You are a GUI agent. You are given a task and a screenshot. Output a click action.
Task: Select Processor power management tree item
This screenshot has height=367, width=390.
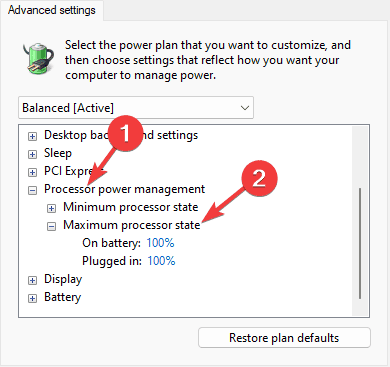pyautogui.click(x=124, y=189)
